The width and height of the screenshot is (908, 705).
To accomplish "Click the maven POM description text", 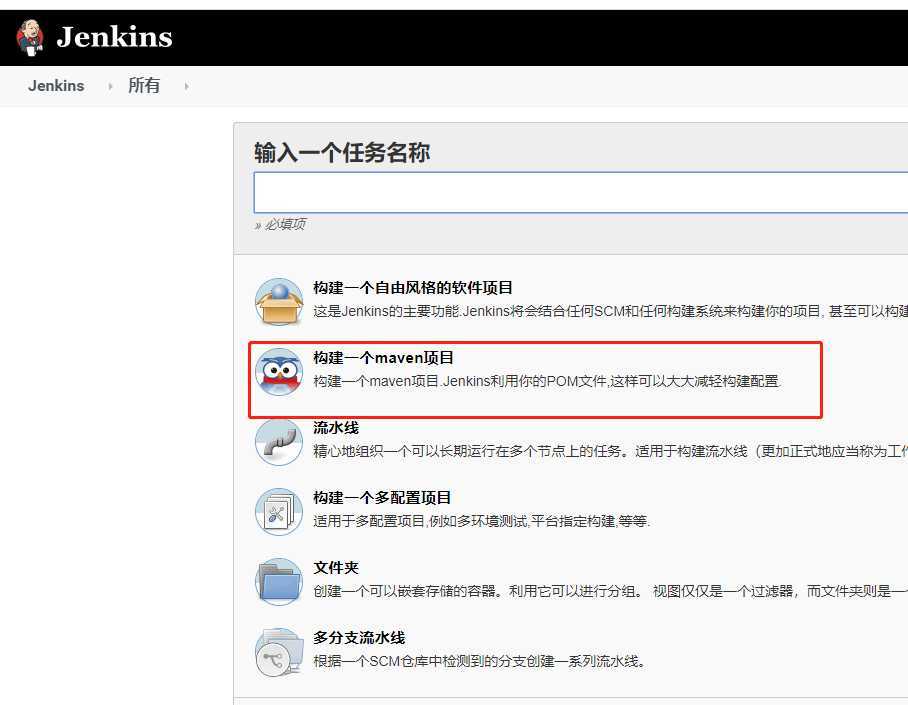I will click(547, 382).
